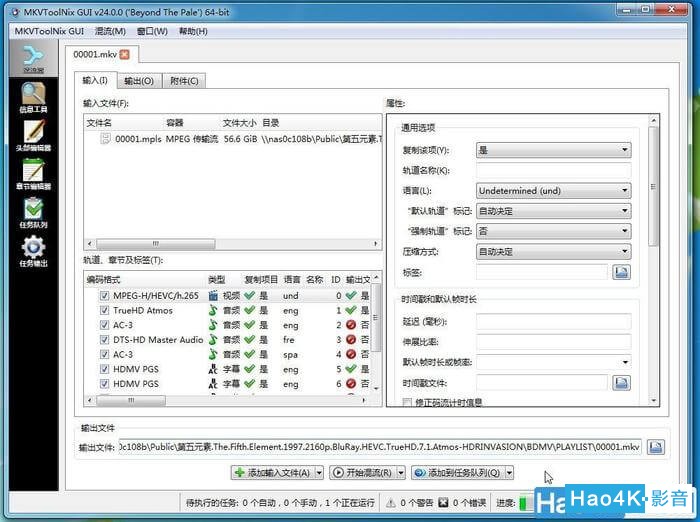Uncheck the DTS-HD Master Audio track
Image resolution: width=700 pixels, height=522 pixels.
[x=104, y=340]
